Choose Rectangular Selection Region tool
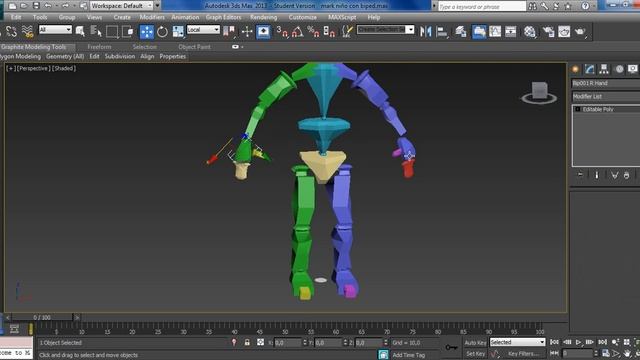 pyautogui.click(x=112, y=31)
